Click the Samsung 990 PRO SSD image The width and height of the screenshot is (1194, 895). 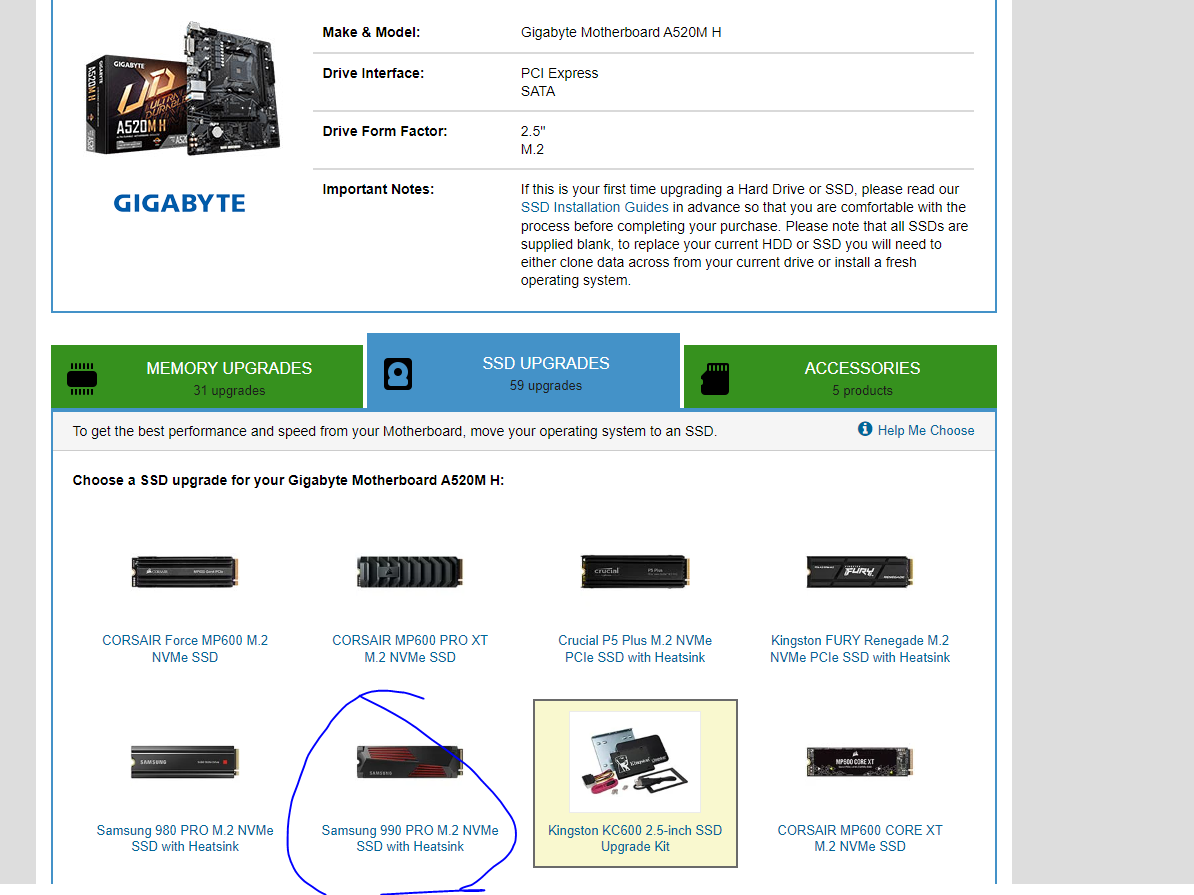point(410,762)
